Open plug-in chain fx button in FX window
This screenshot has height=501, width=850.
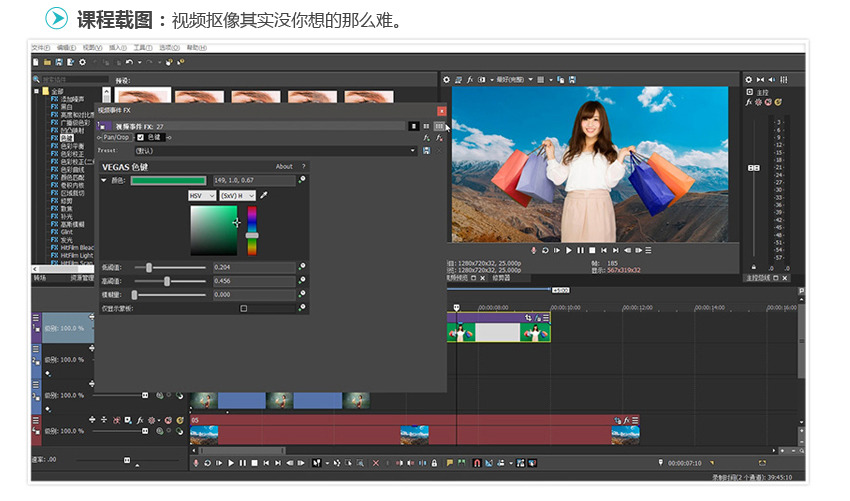[427, 138]
